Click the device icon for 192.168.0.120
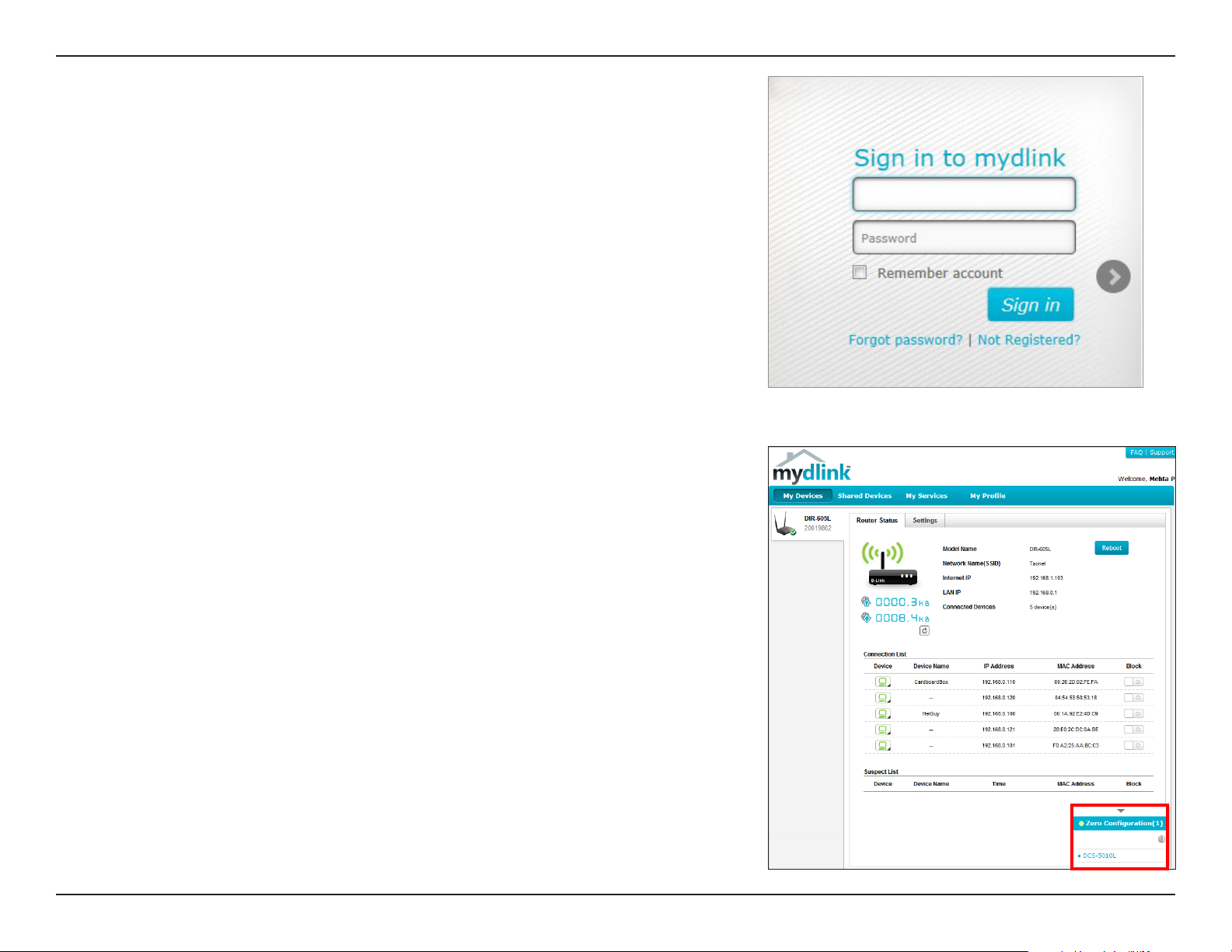Viewport: 1232px width, 952px height. [883, 698]
